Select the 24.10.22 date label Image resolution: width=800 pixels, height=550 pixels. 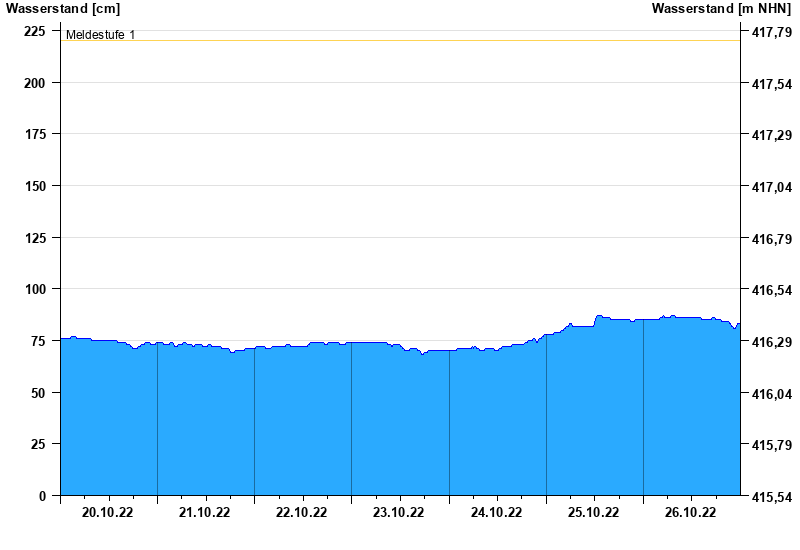(x=497, y=513)
